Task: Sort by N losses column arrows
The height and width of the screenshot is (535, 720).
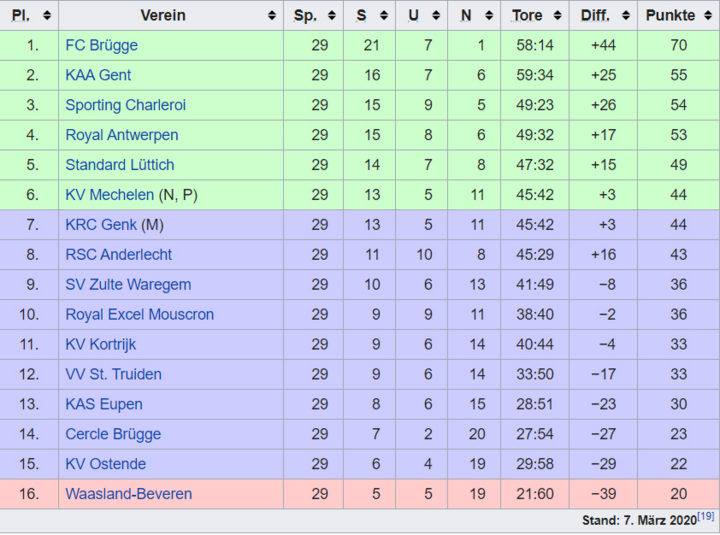Action: (489, 16)
